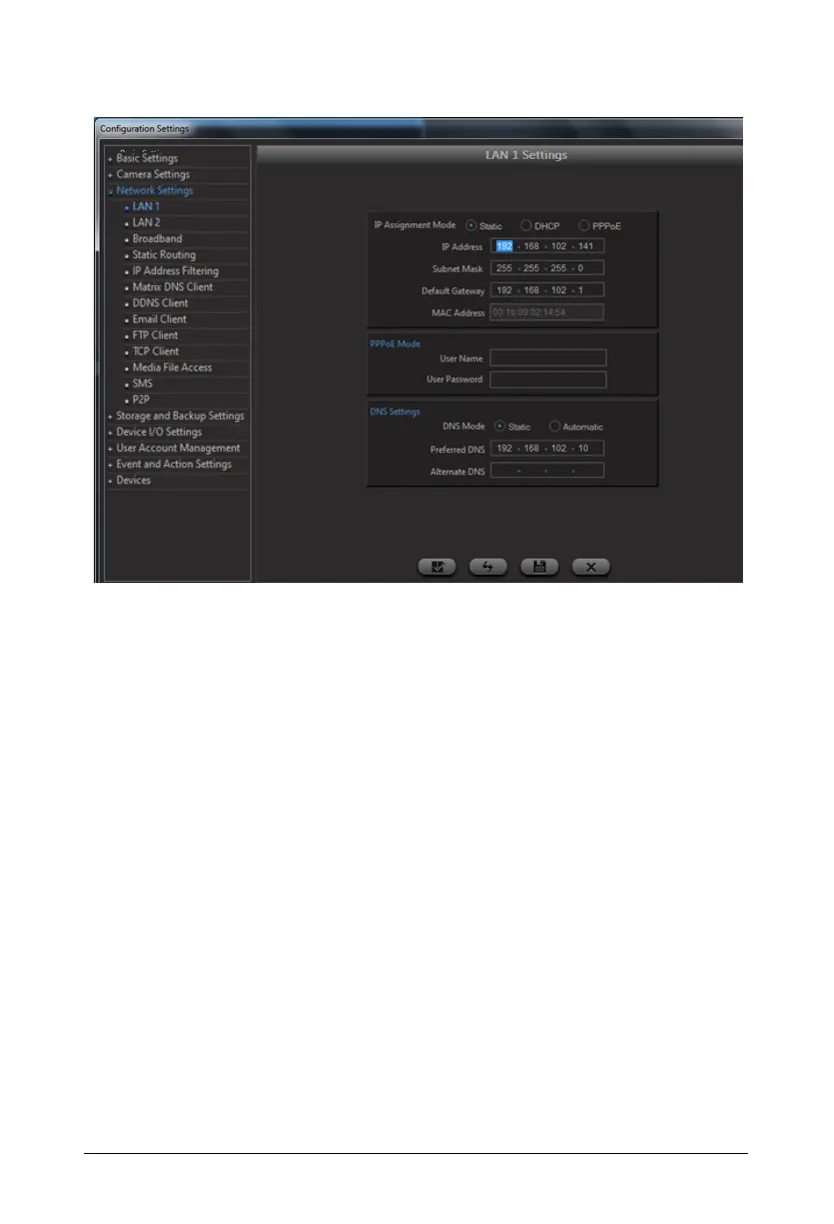This screenshot has width=834, height=1224.
Task: Open Media File Access settings
Action: click(172, 367)
